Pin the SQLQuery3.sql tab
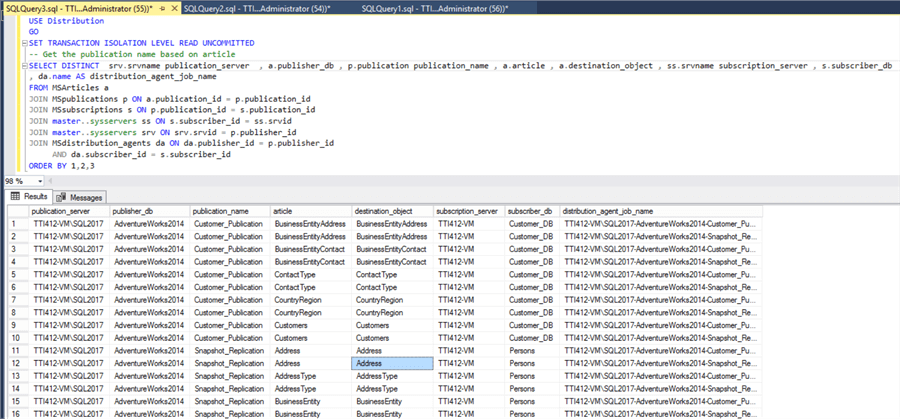The width and height of the screenshot is (900, 419). click(x=162, y=8)
